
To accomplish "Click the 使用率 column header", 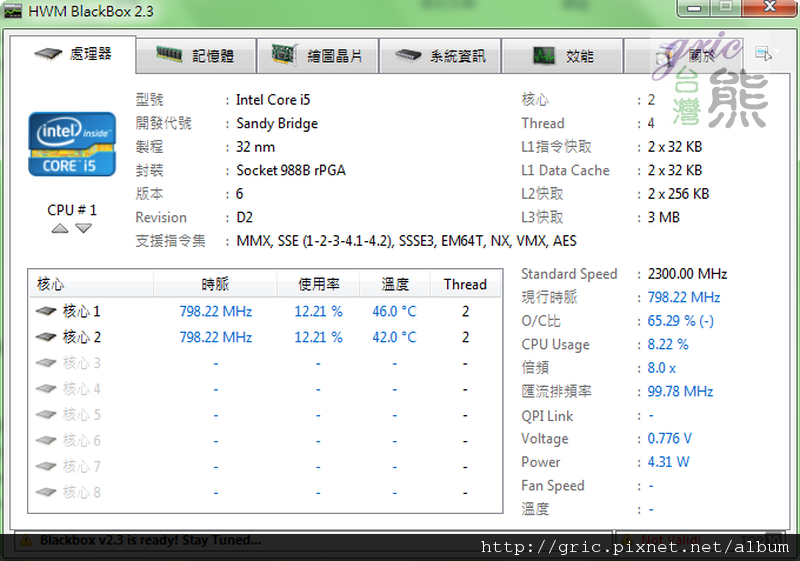I will [x=319, y=284].
